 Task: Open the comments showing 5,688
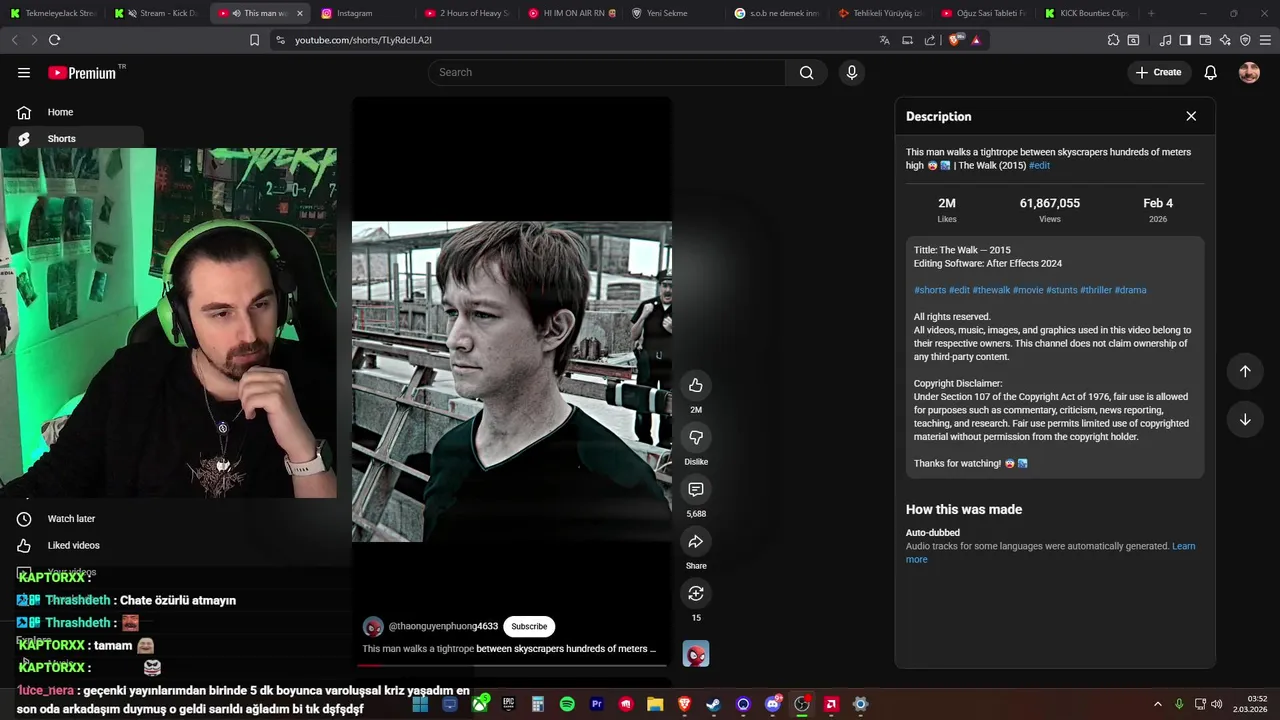pyautogui.click(x=696, y=489)
